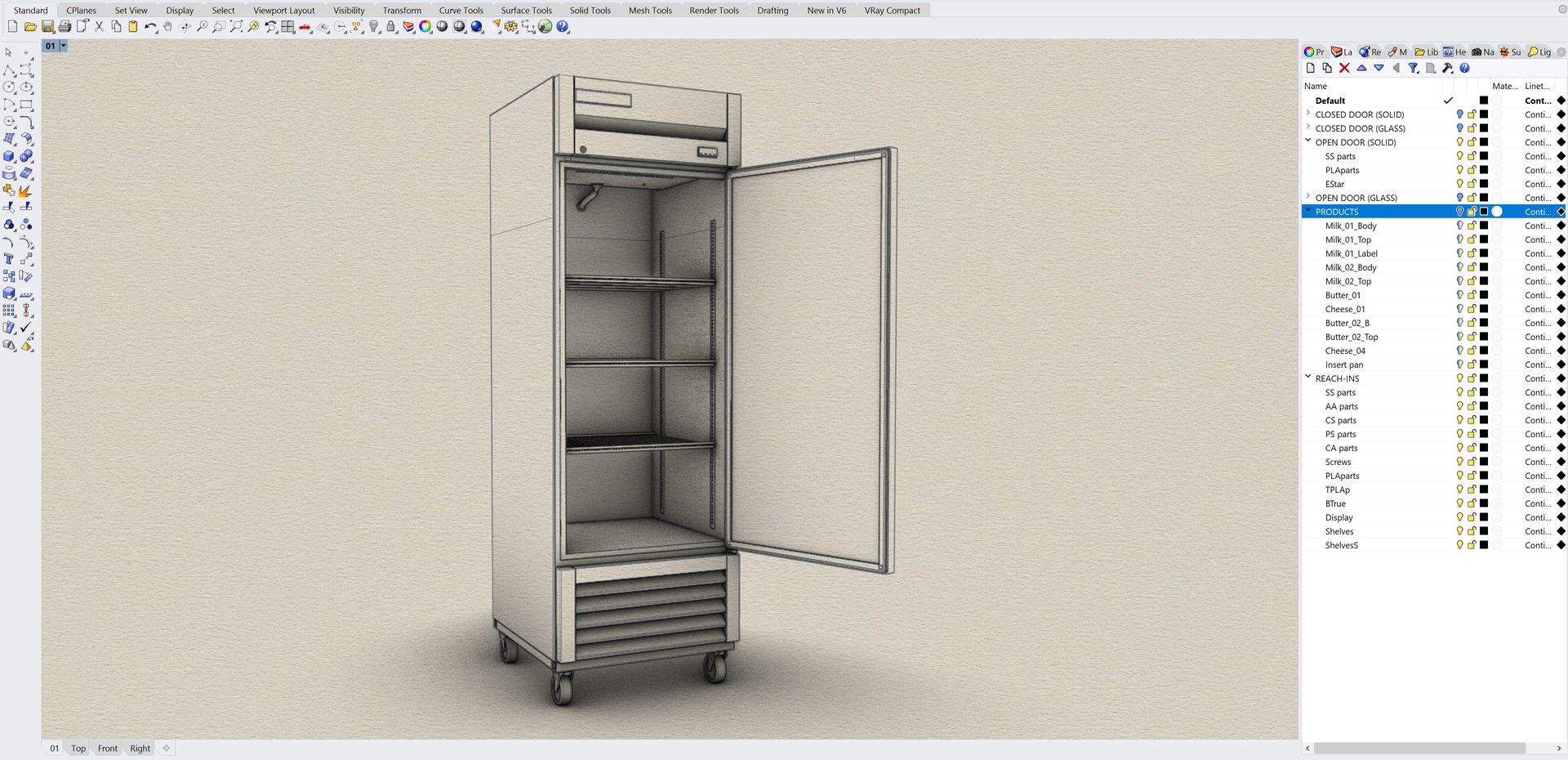Image resolution: width=1568 pixels, height=760 pixels.
Task: Open panel settings gear beside Lig tab
Action: 1561,52
